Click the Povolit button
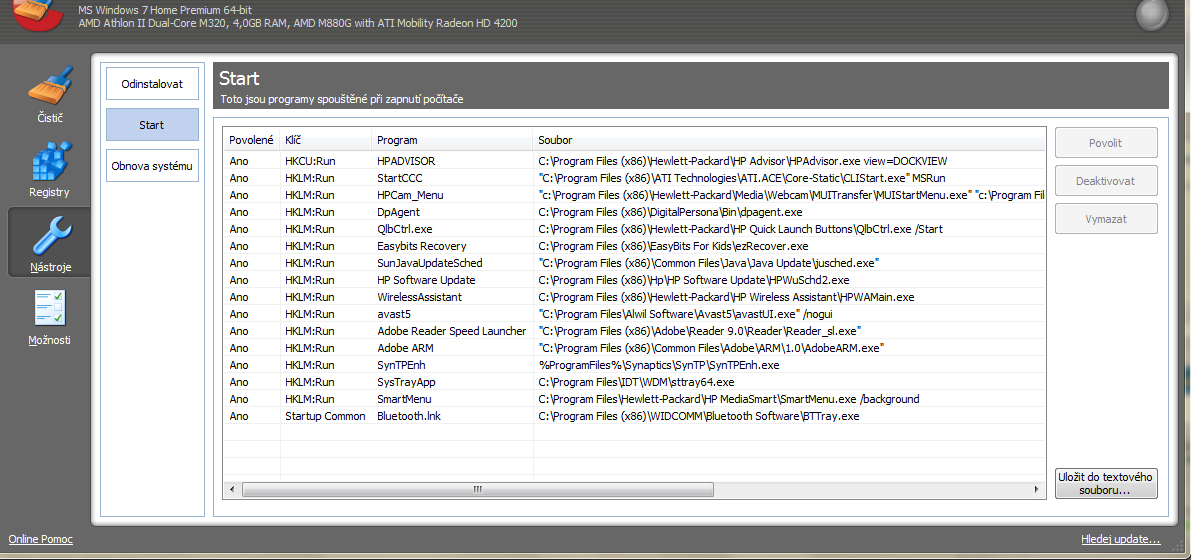Viewport: 1191px width, 560px height. coord(1105,143)
